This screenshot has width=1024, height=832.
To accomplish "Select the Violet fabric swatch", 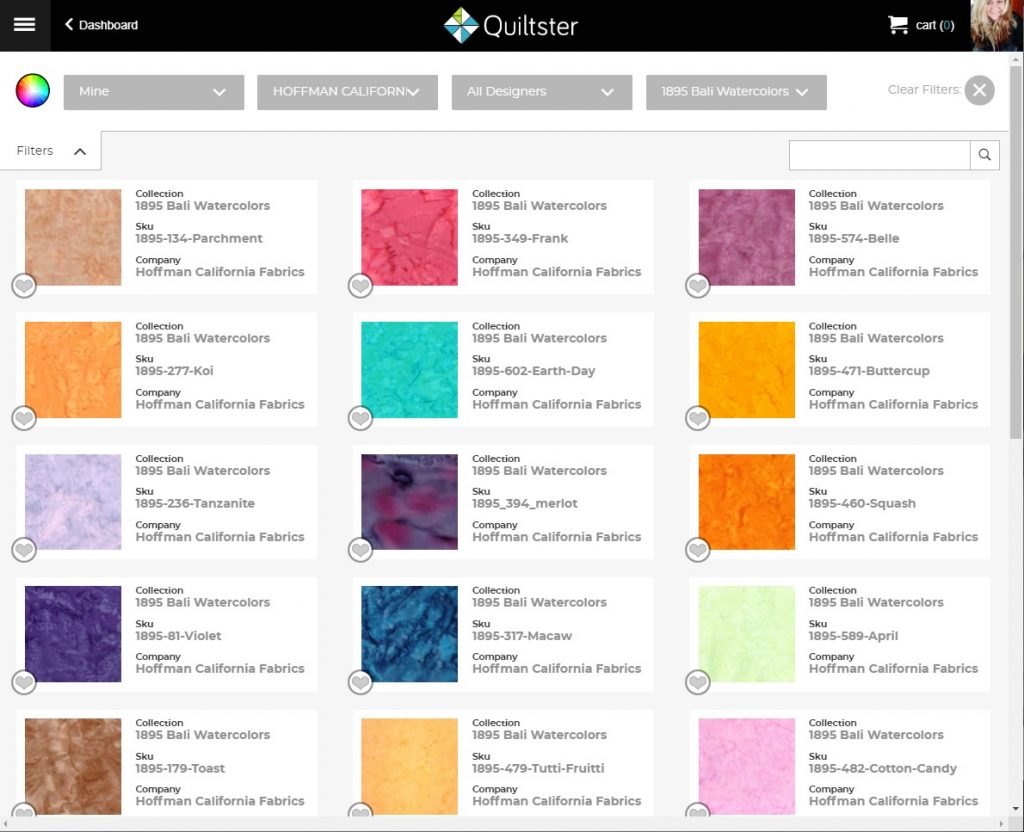I will pos(73,634).
